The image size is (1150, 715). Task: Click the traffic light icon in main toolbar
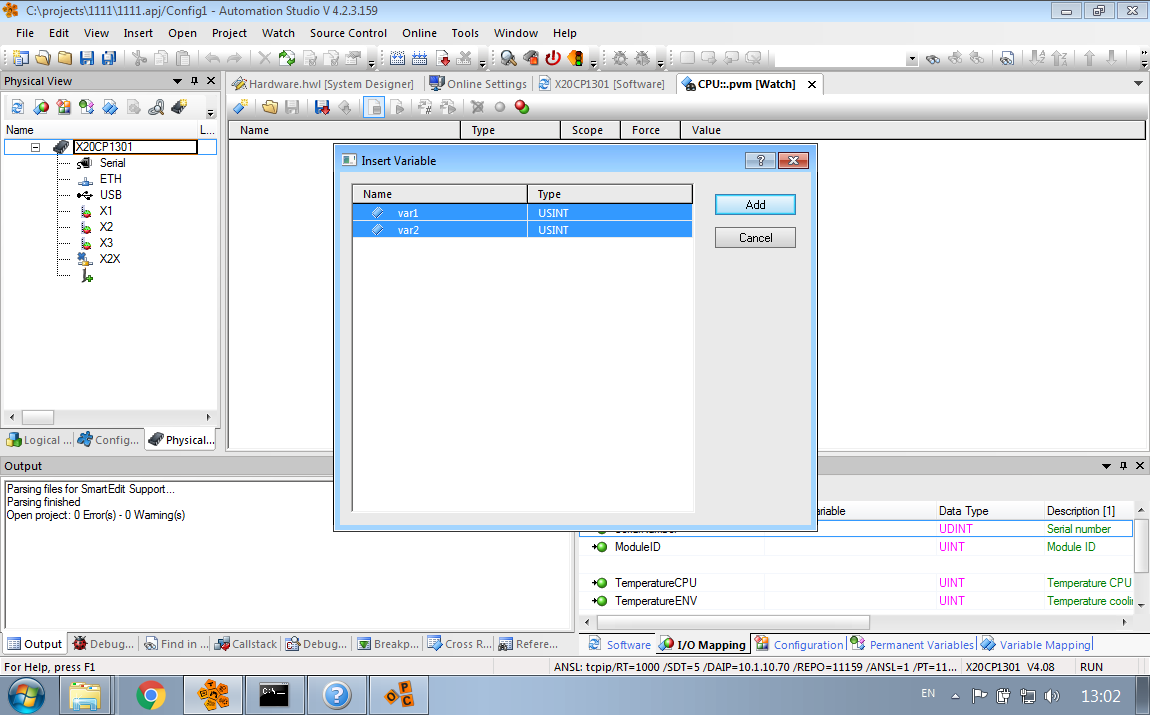point(576,58)
